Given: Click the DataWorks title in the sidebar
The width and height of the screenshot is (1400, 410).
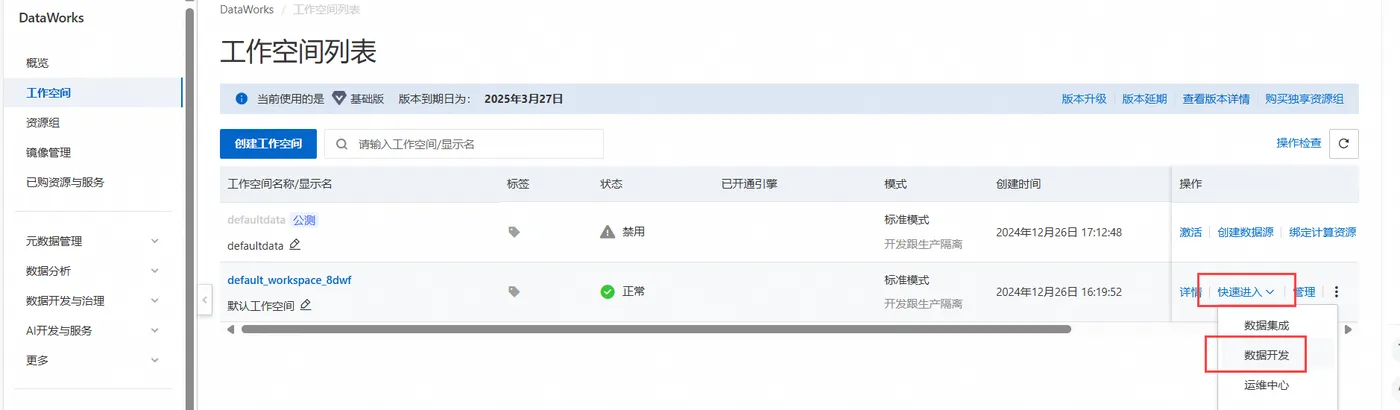Looking at the screenshot, I should click(52, 18).
